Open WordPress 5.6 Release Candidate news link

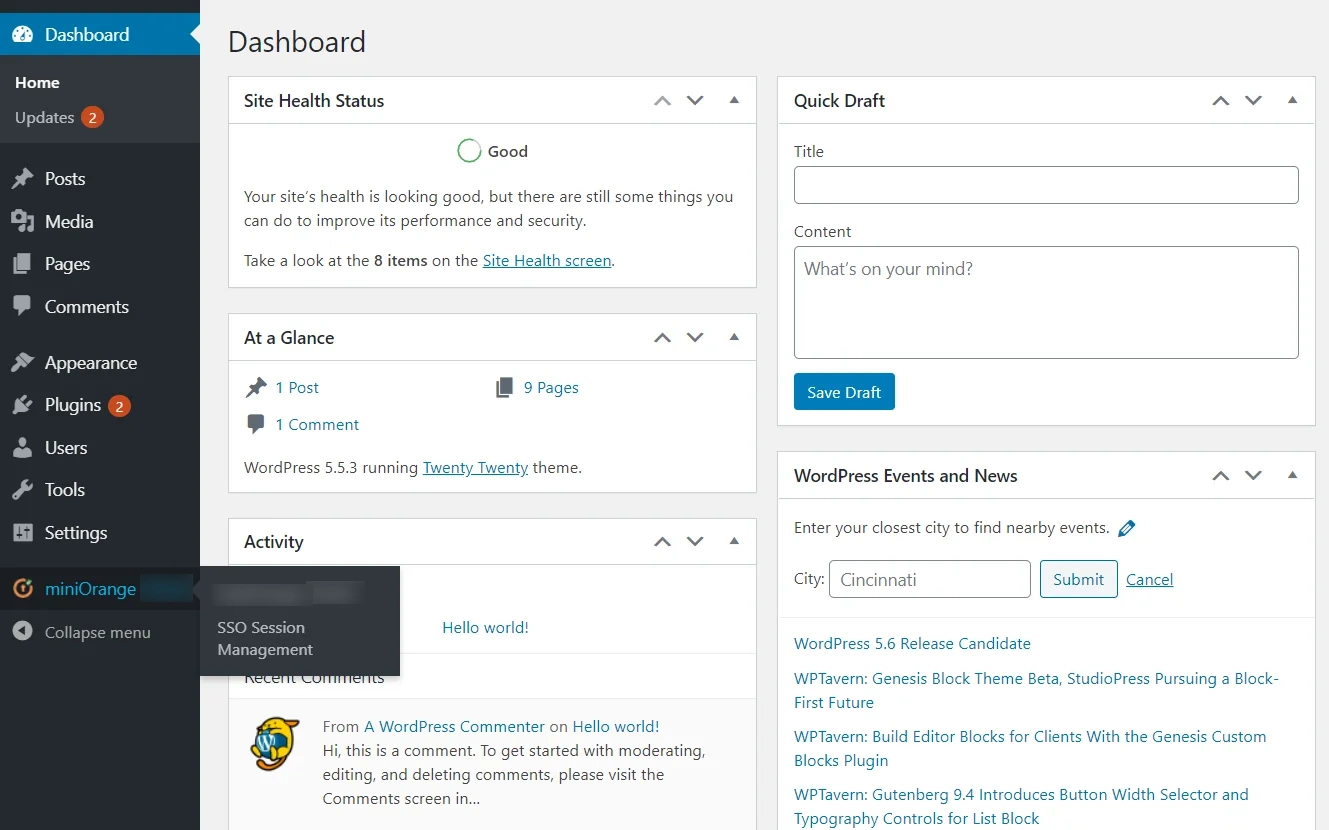click(x=912, y=643)
